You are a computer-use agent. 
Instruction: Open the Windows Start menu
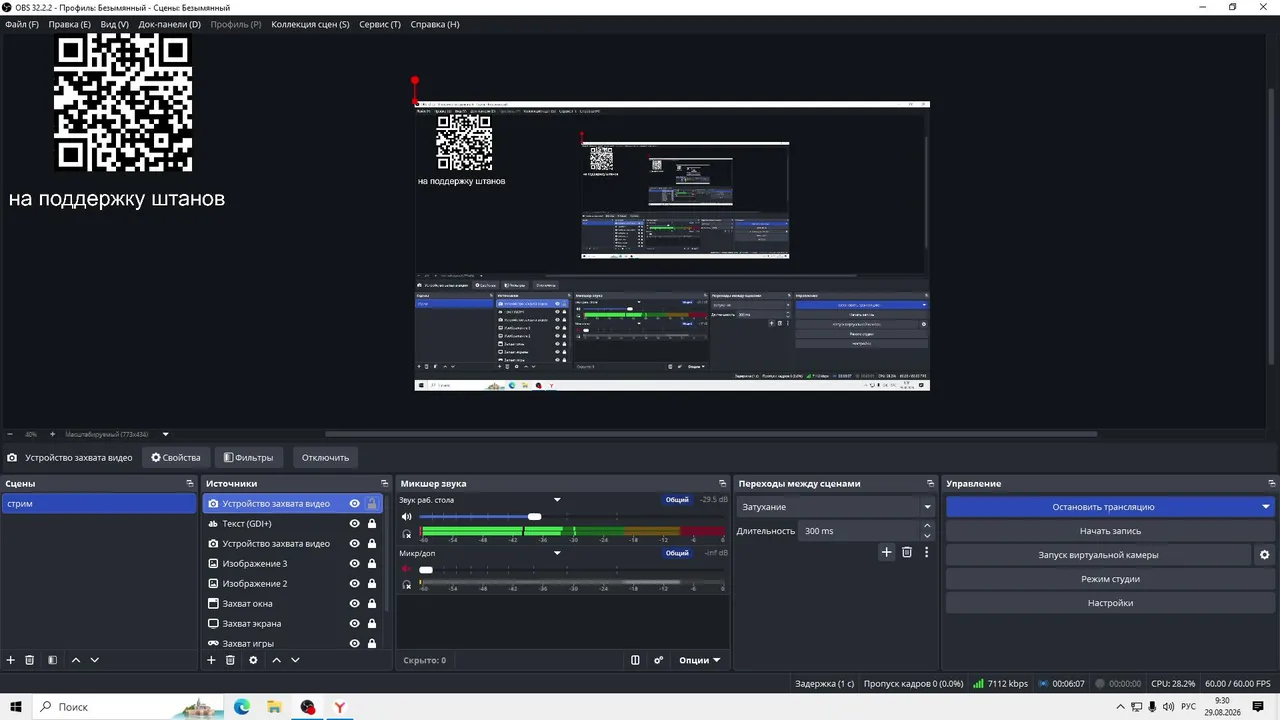click(x=16, y=707)
